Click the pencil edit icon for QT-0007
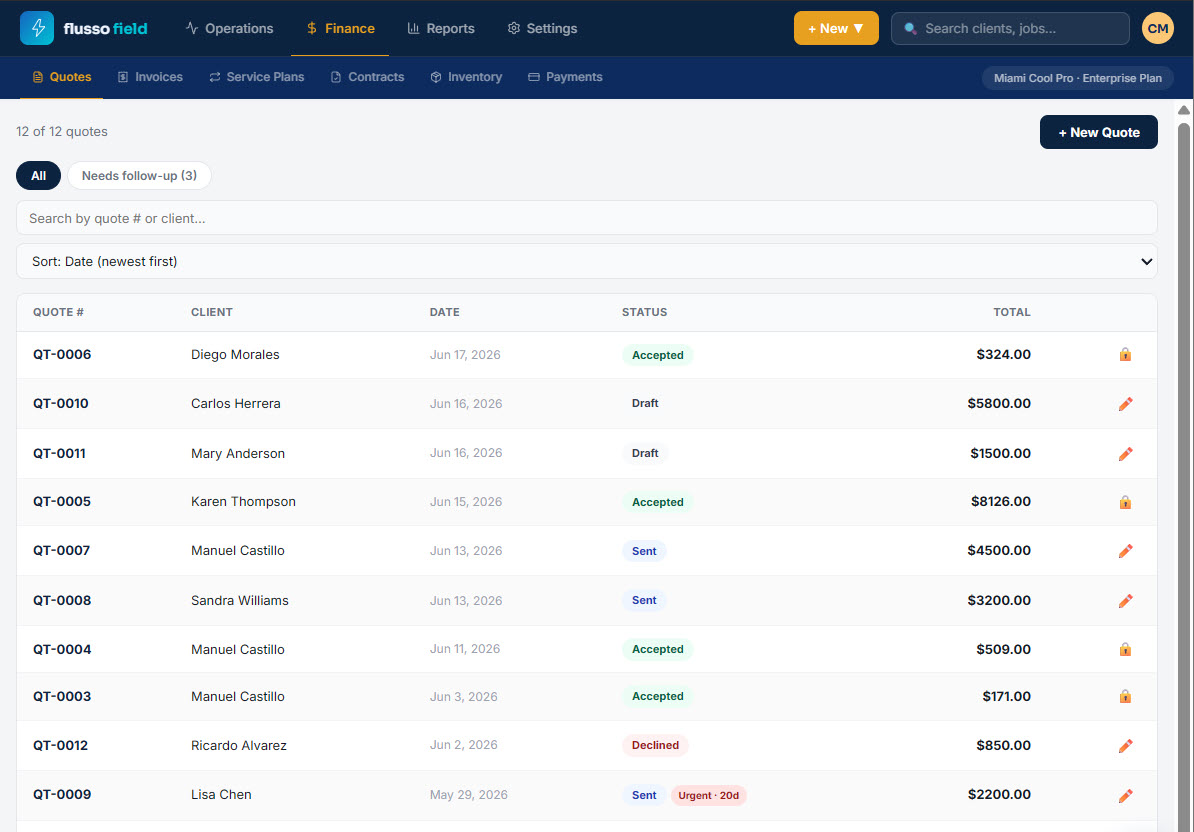This screenshot has width=1194, height=832. click(x=1125, y=551)
